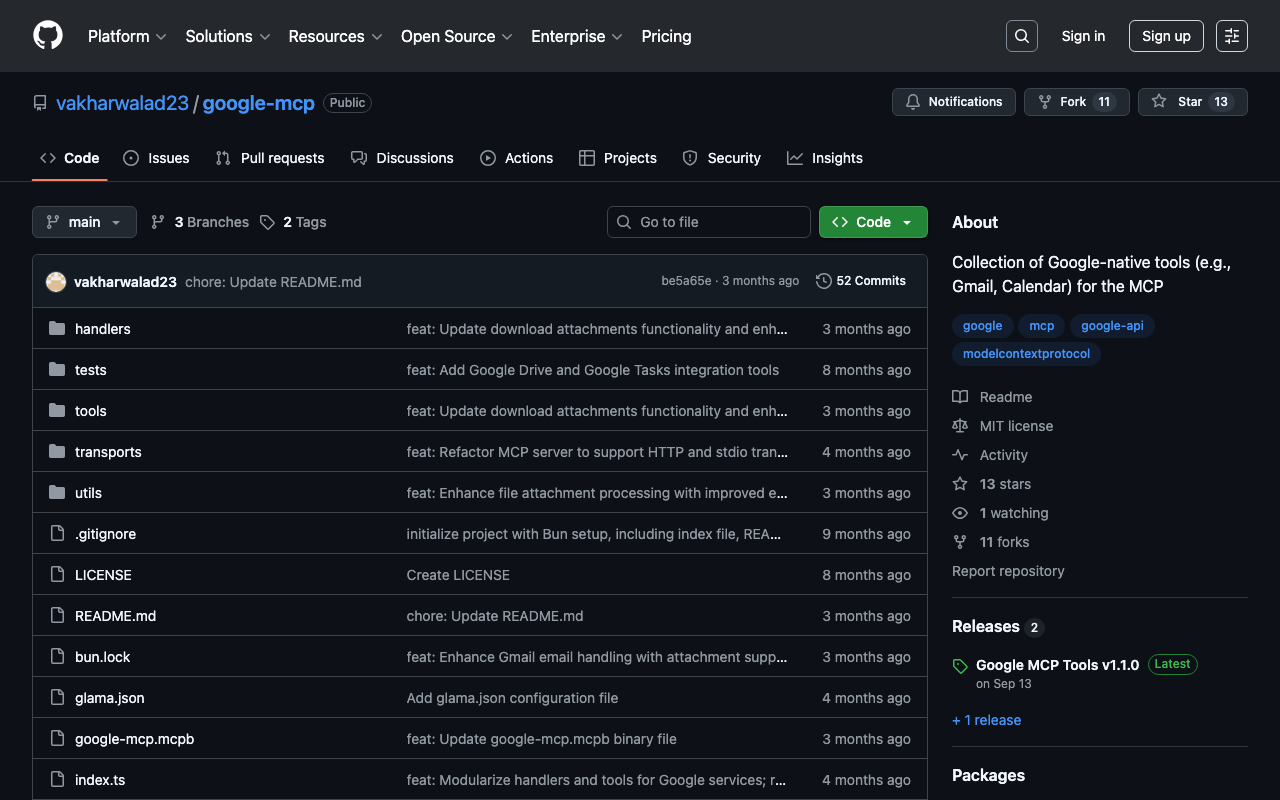
Task: Open the Pull requests tab
Action: [x=270, y=158]
